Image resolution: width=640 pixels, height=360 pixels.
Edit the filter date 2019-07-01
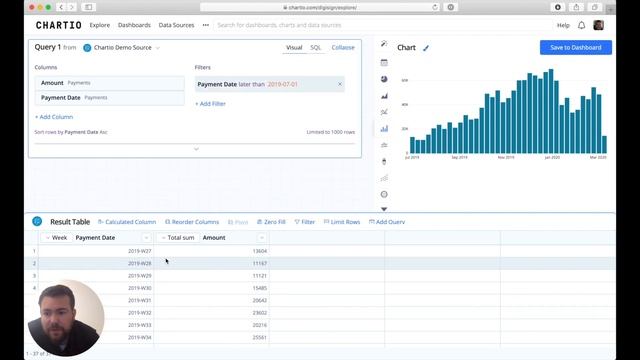click(282, 84)
